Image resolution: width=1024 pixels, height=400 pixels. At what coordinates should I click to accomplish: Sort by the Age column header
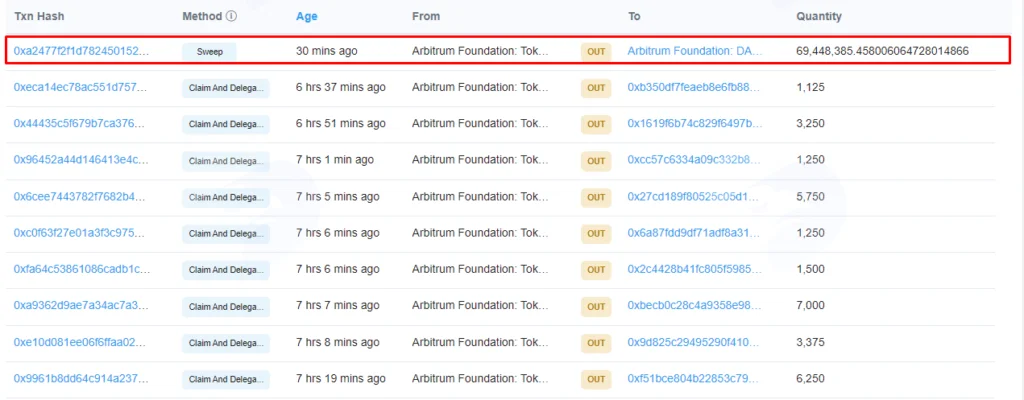pyautogui.click(x=306, y=16)
